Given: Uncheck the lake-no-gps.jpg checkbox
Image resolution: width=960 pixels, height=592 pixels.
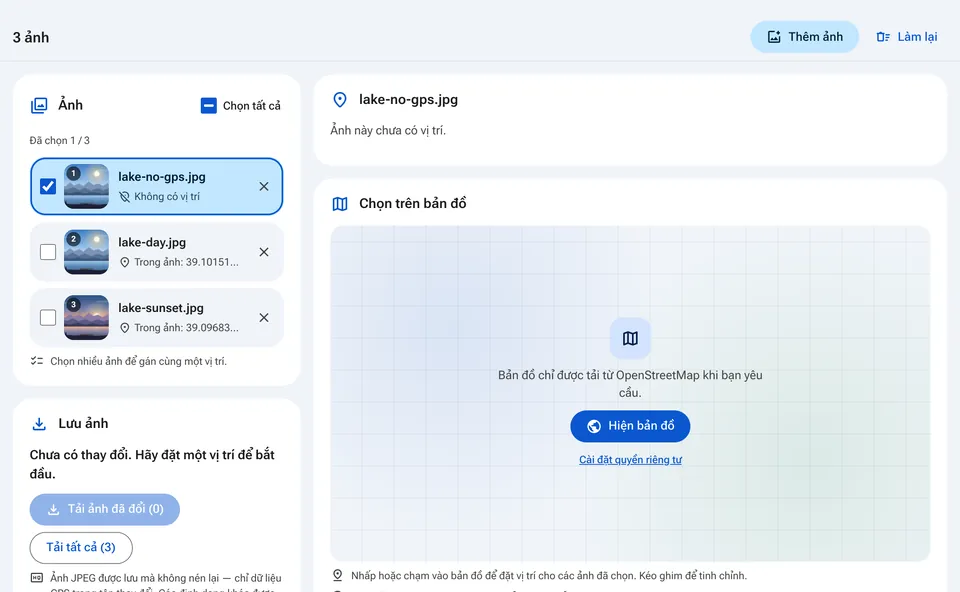Looking at the screenshot, I should [48, 186].
